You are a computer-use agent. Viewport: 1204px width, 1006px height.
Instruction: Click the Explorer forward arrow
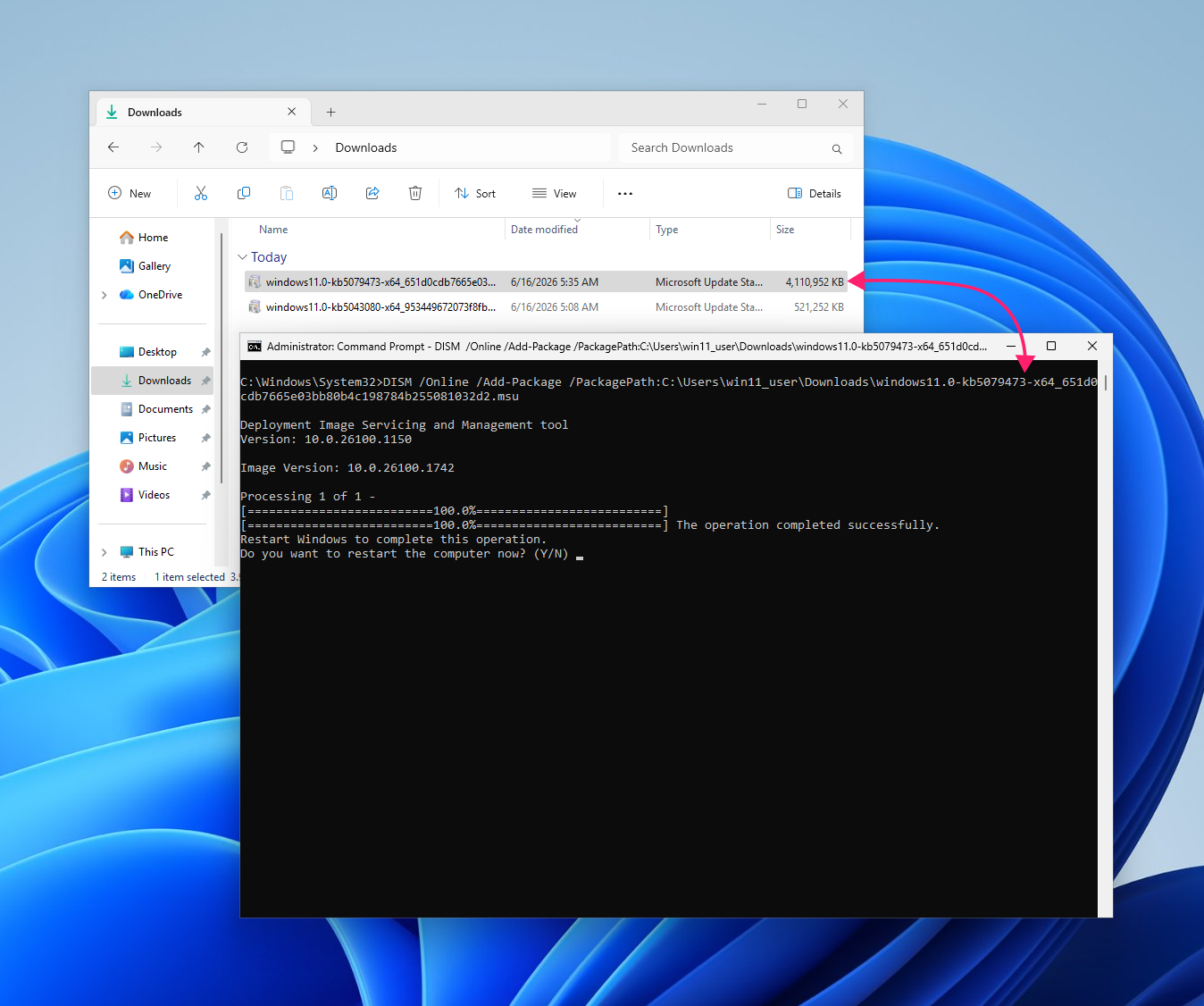(156, 147)
